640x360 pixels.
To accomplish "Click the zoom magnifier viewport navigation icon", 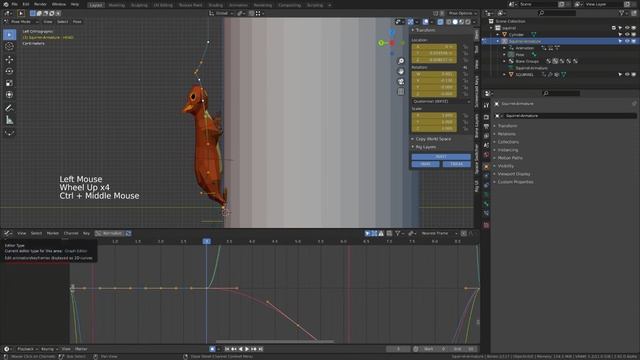I will click(x=401, y=61).
